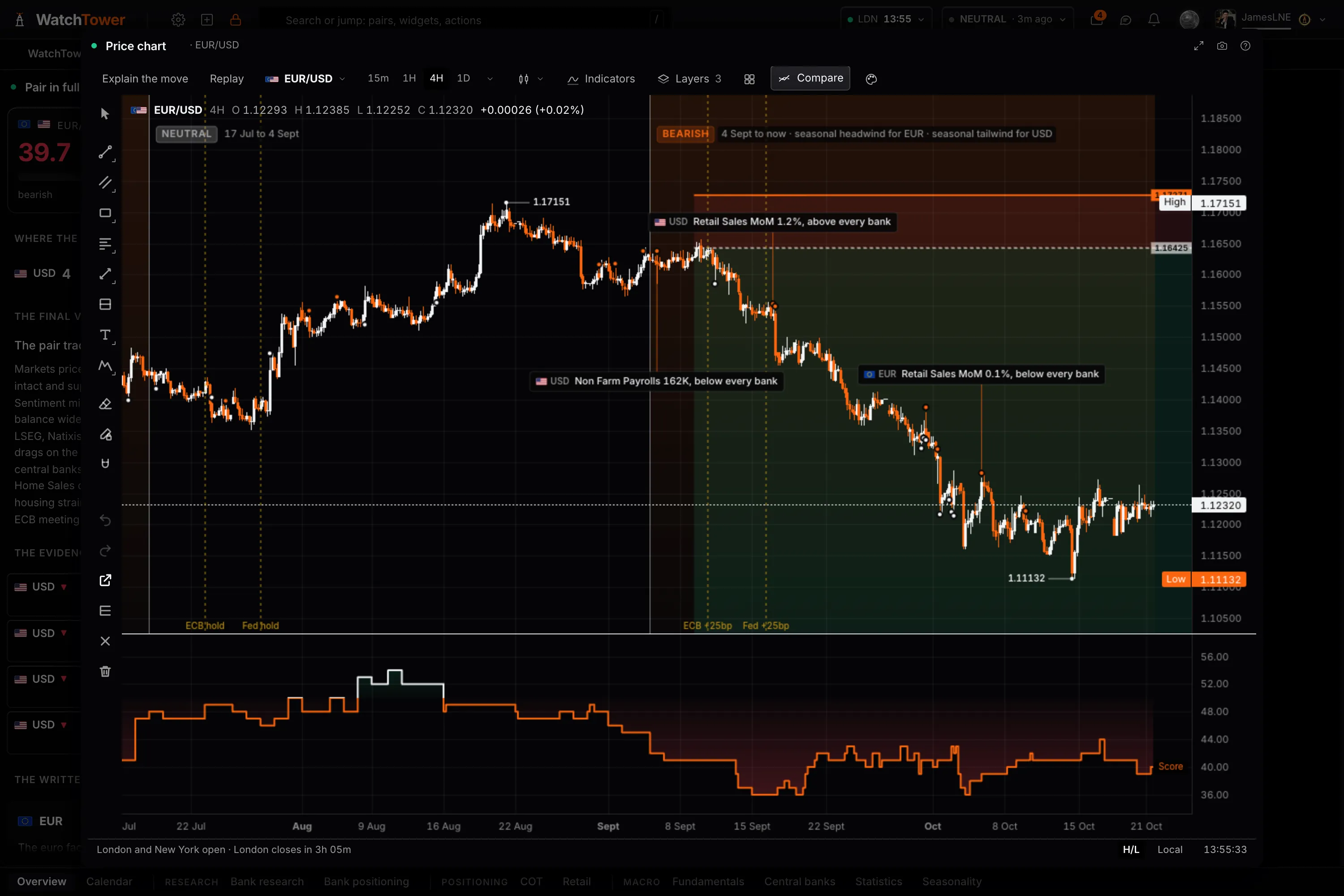Open the LDN 13:55 session dropdown
The width and height of the screenshot is (1344, 896).
(886, 19)
